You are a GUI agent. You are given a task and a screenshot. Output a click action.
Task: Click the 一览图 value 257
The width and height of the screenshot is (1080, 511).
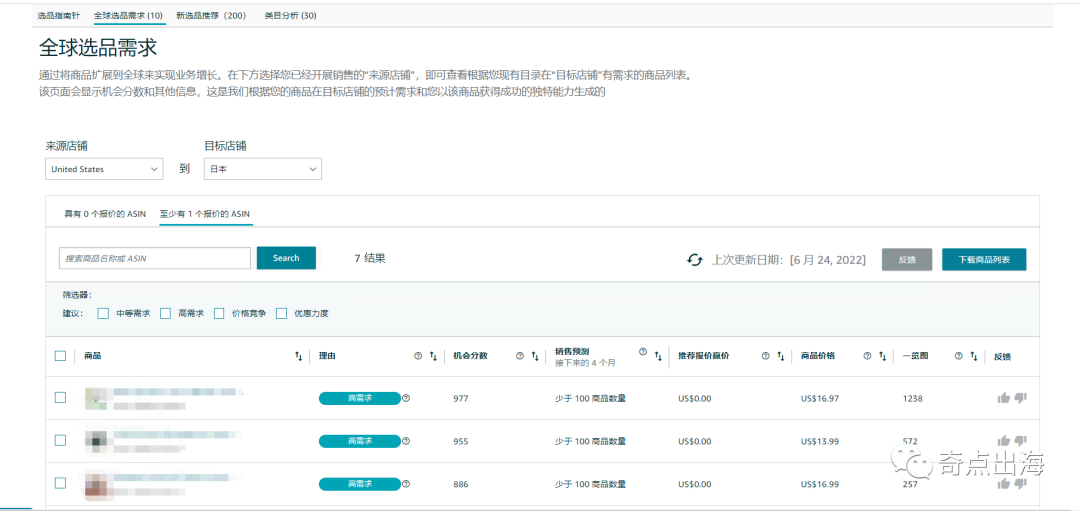coord(910,484)
